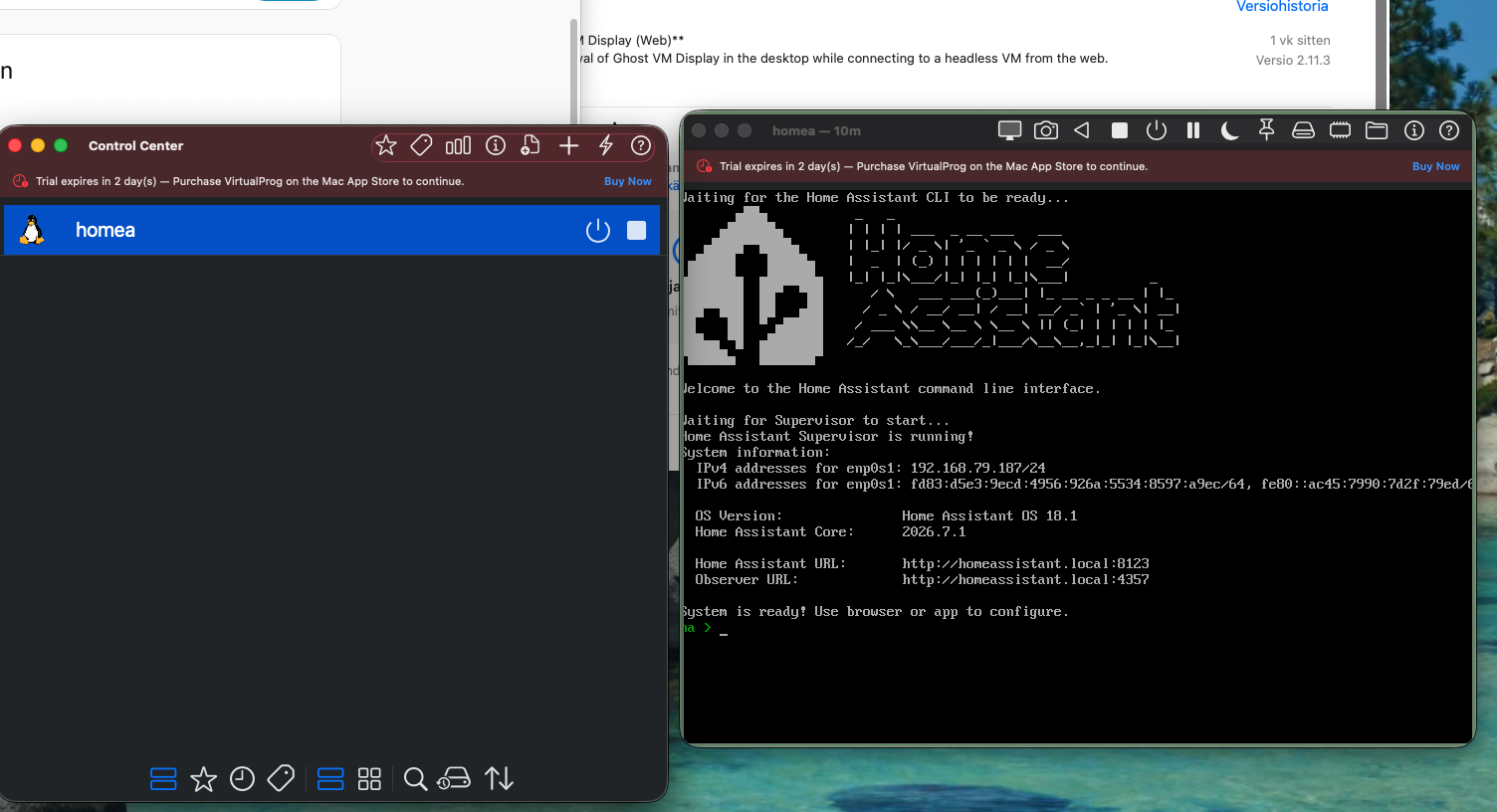Click the 'http://homeassistant.local:4357' Observer URL
Screen dimensions: 1497x812
[x=1025, y=579]
